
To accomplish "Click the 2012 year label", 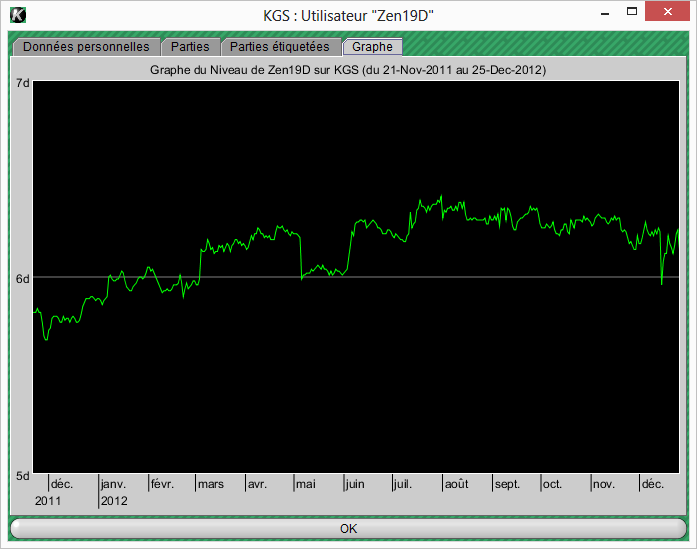I will pos(114,500).
